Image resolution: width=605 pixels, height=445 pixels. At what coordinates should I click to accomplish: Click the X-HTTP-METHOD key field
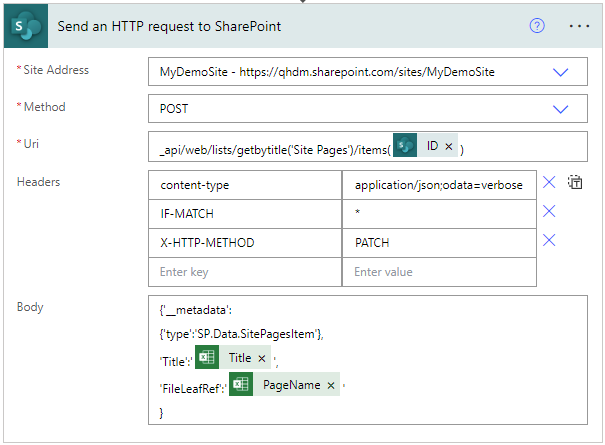click(245, 243)
